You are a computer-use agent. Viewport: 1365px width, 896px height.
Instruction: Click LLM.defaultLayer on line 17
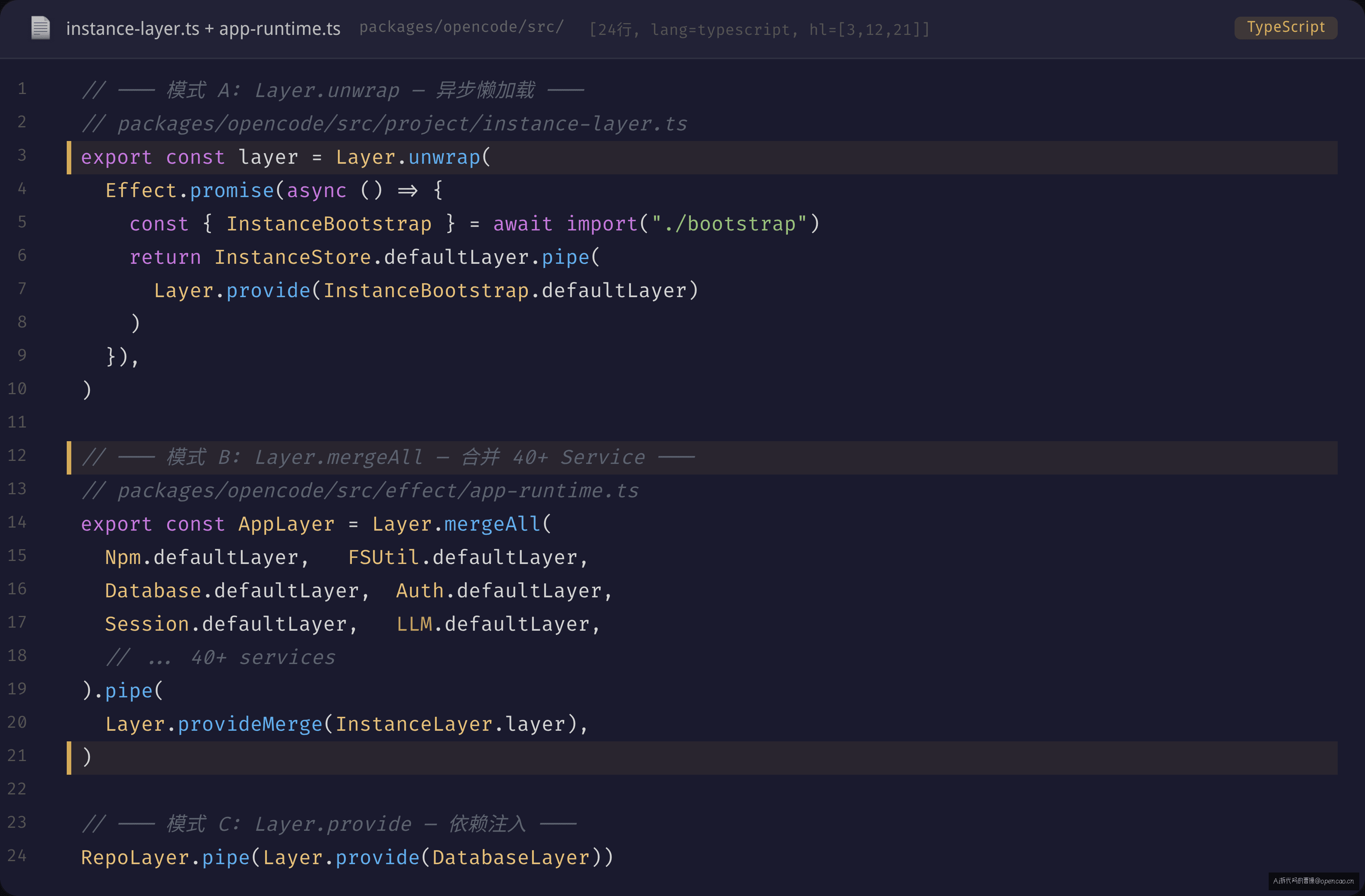[x=493, y=624]
